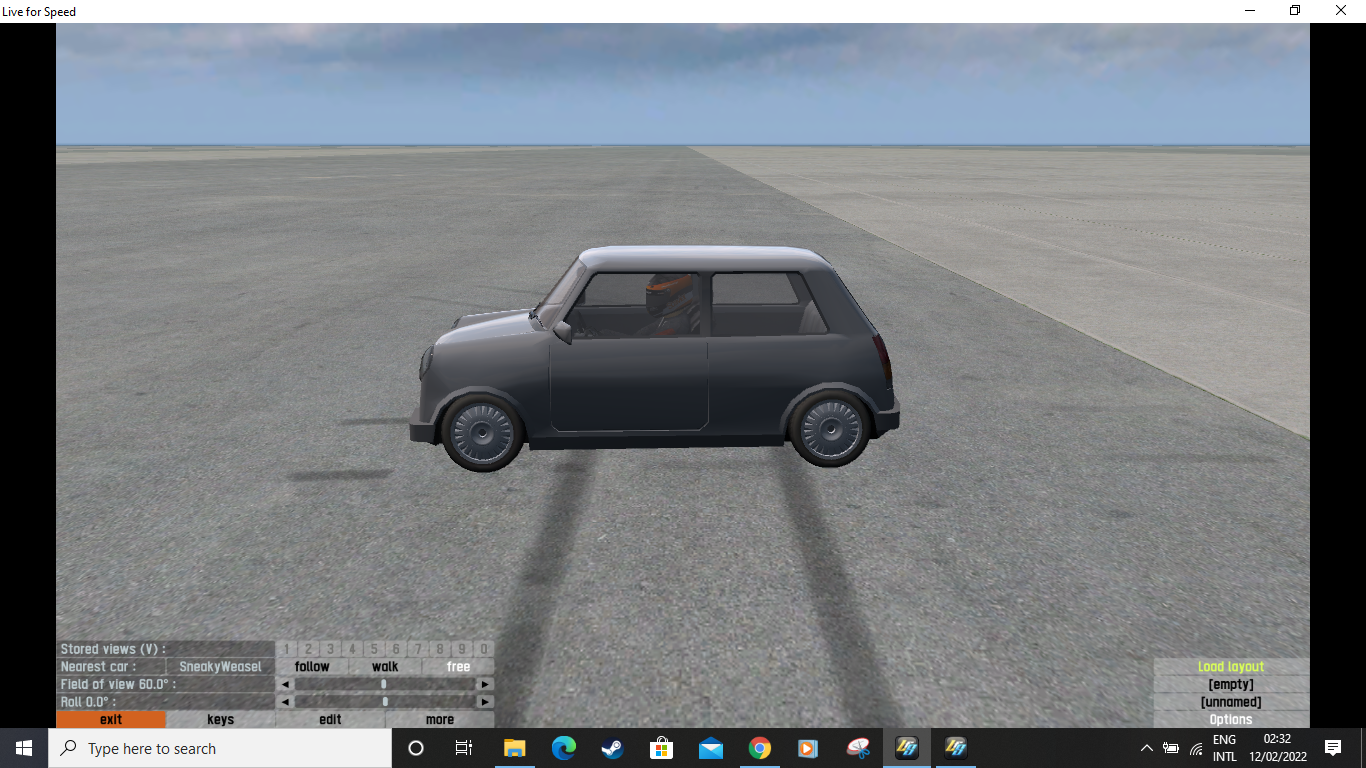Open the keys menu
Image resolution: width=1366 pixels, height=768 pixels.
click(221, 720)
